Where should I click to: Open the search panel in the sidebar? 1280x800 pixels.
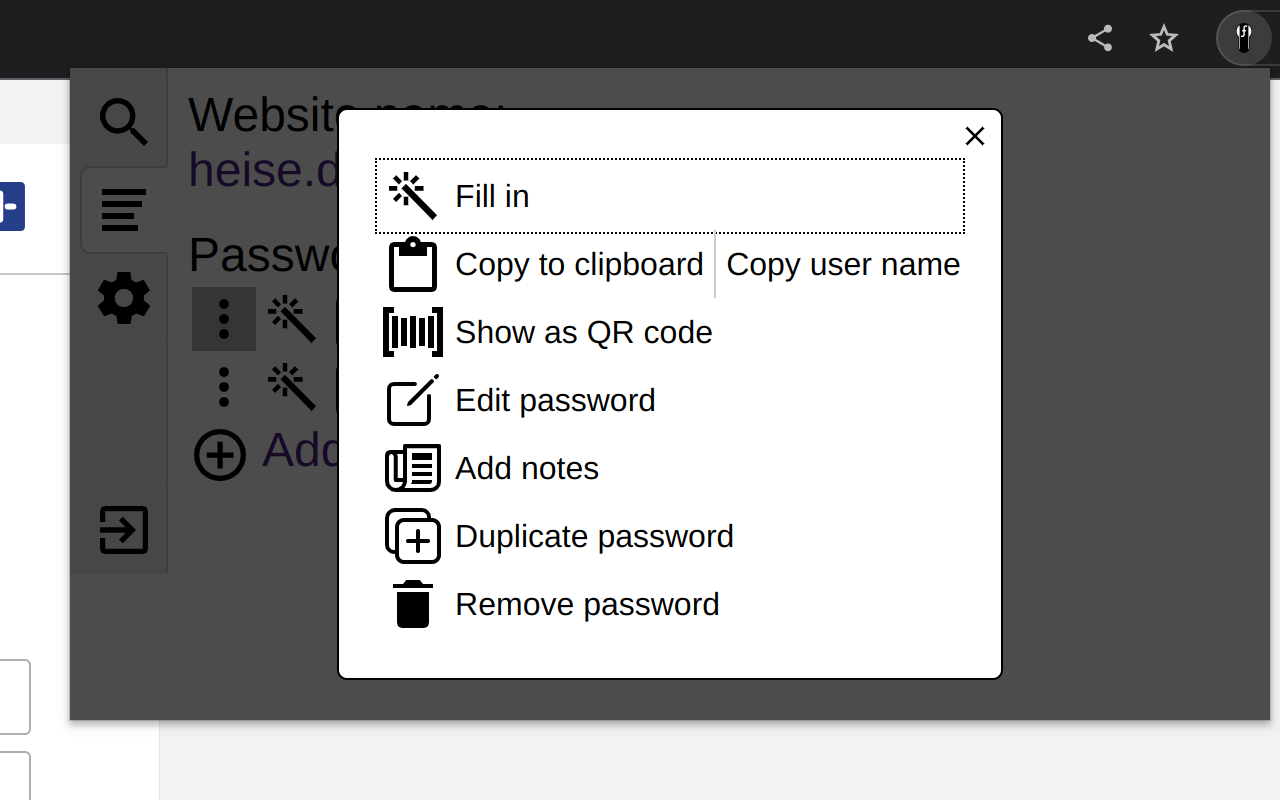click(x=123, y=120)
